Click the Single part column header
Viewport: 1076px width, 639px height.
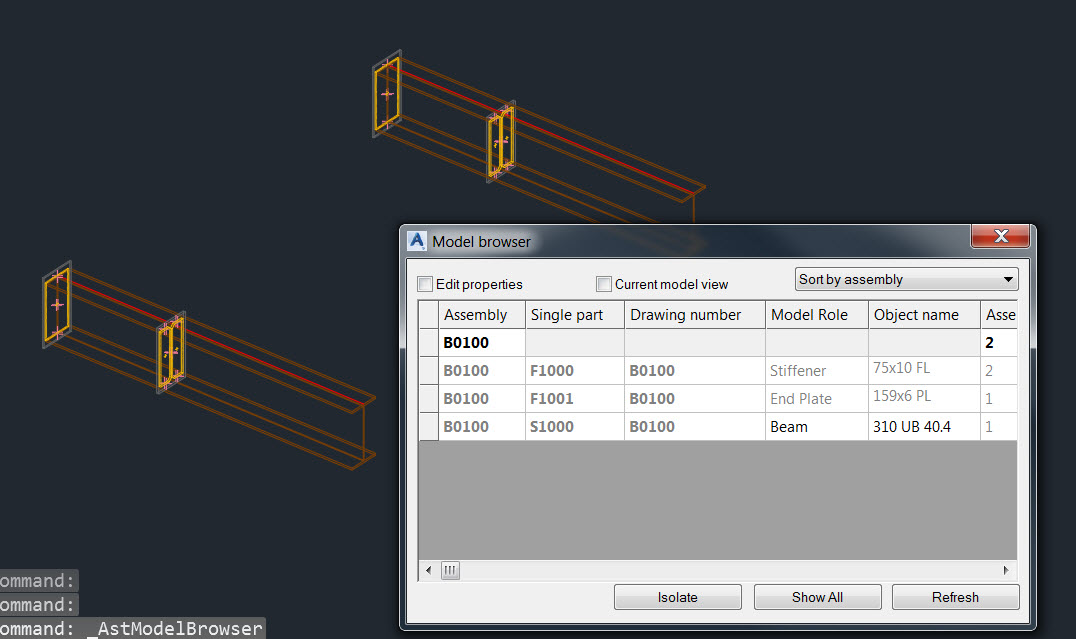tap(568, 314)
